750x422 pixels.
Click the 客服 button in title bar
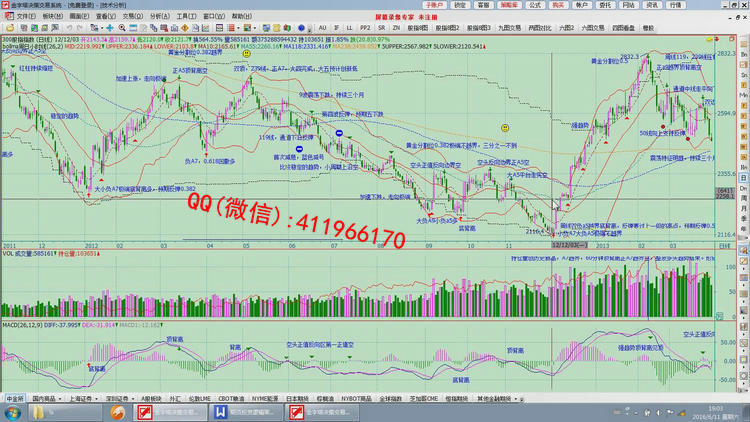click(x=484, y=5)
